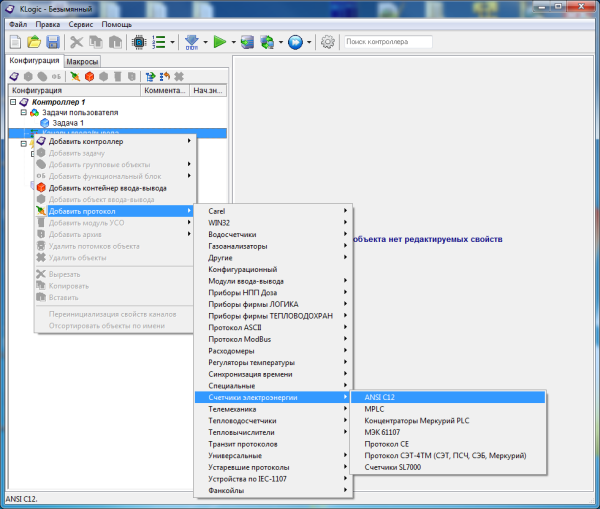600x509 pixels.
Task: Click the Поиск контроллера search field
Action: [x=387, y=42]
